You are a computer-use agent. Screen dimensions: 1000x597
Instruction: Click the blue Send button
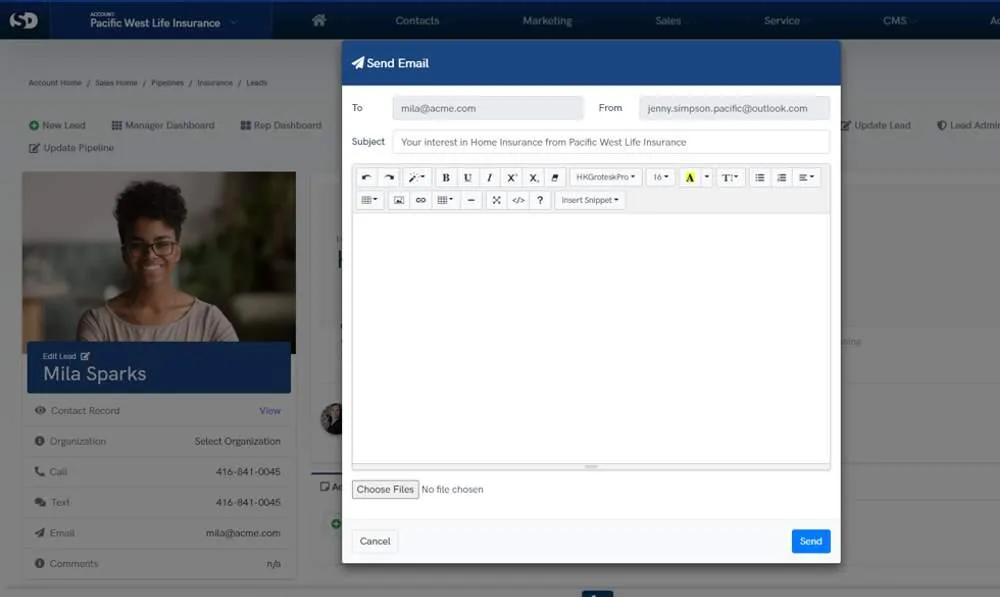(811, 542)
